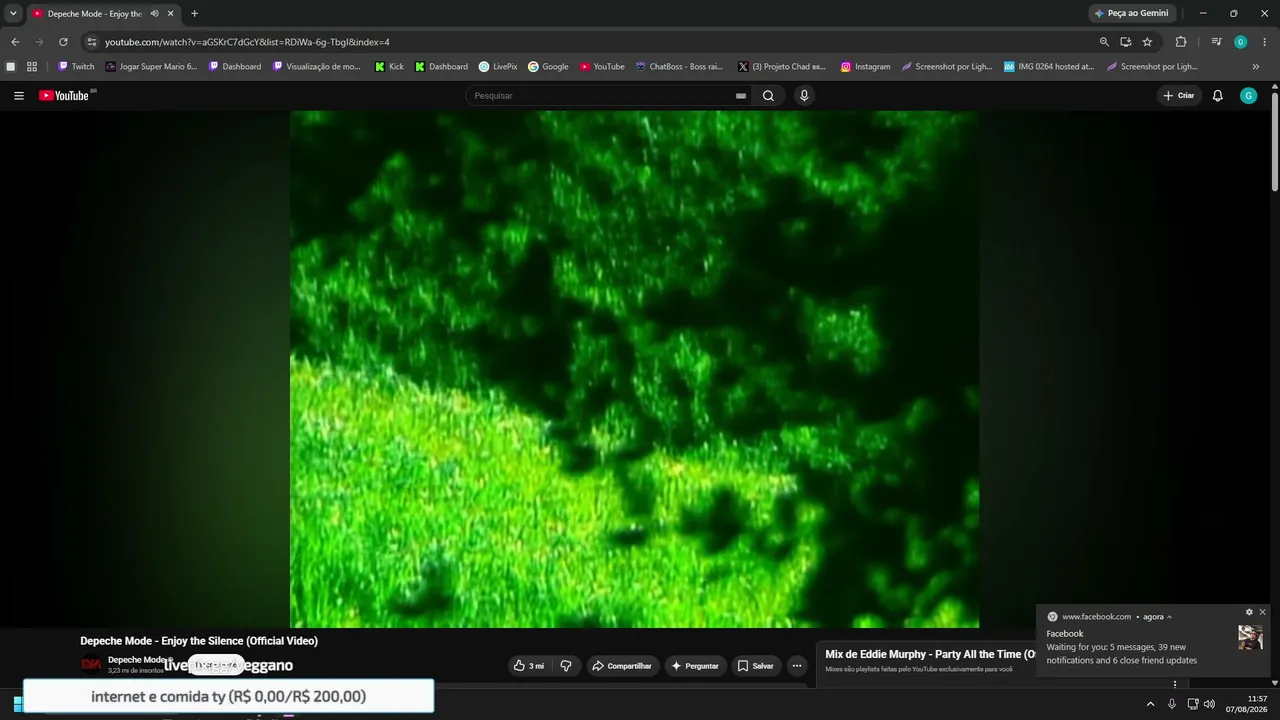
Task: Open the YouTube bookmark
Action: tap(602, 67)
